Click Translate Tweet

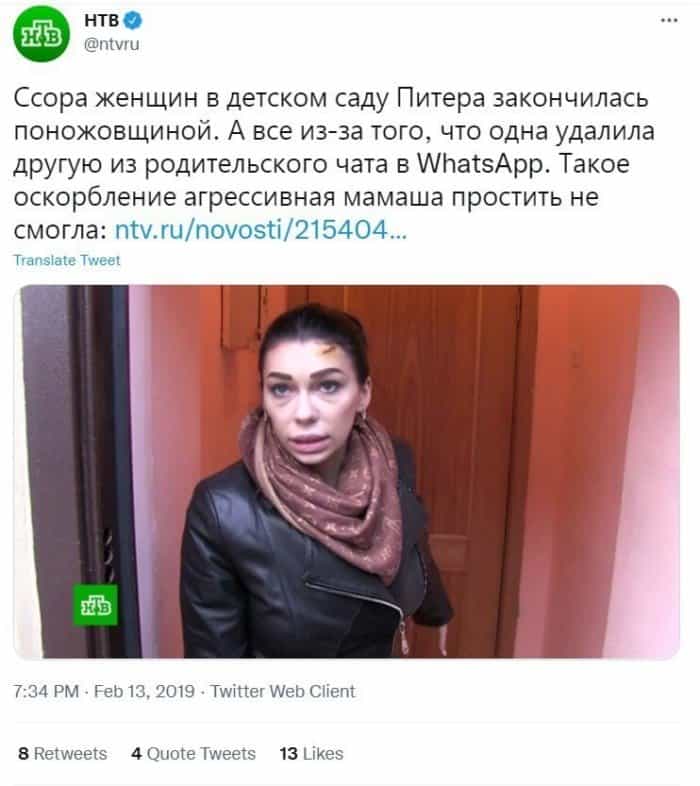pyautogui.click(x=67, y=260)
